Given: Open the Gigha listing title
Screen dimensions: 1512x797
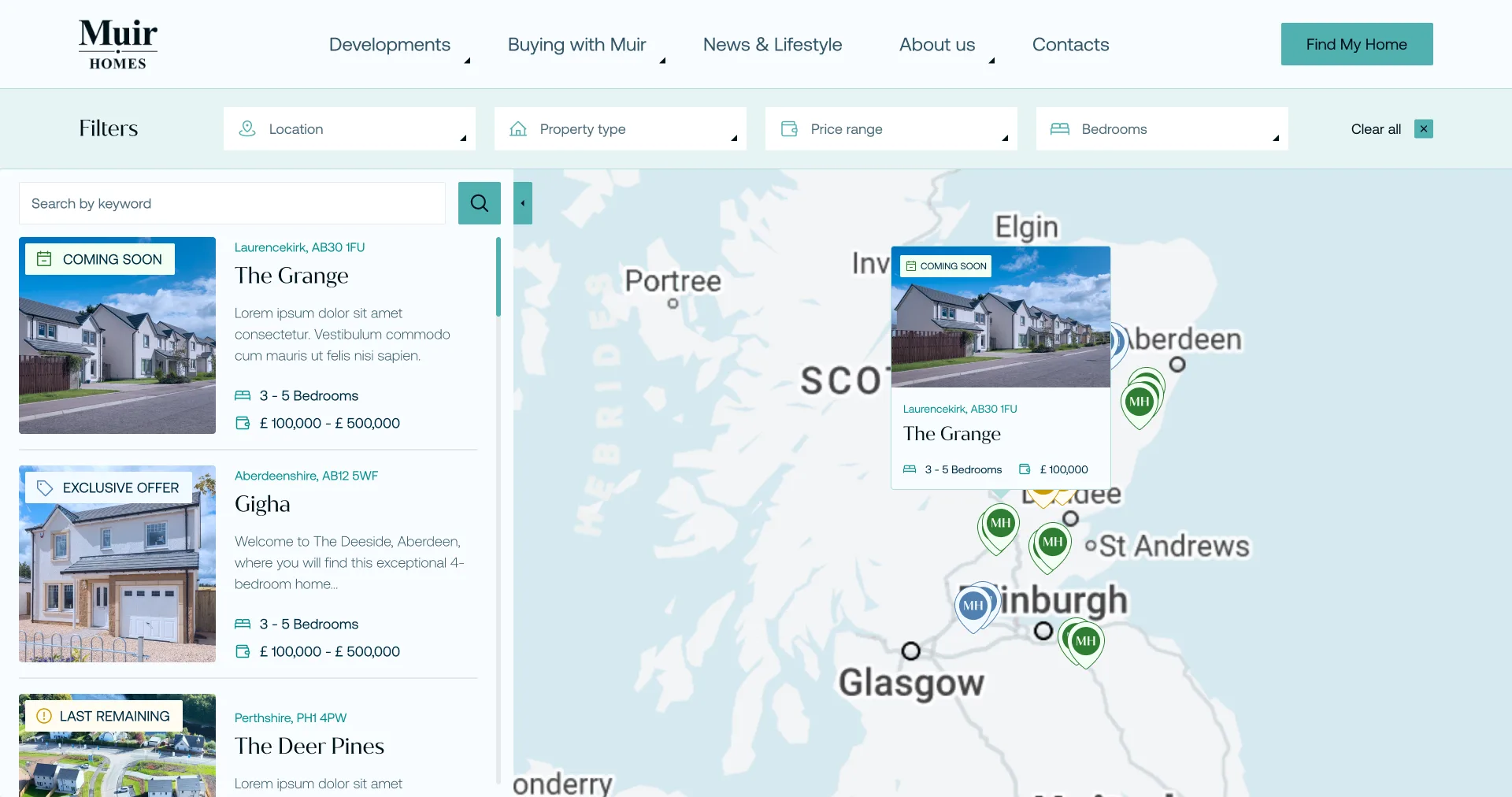Looking at the screenshot, I should coord(262,504).
